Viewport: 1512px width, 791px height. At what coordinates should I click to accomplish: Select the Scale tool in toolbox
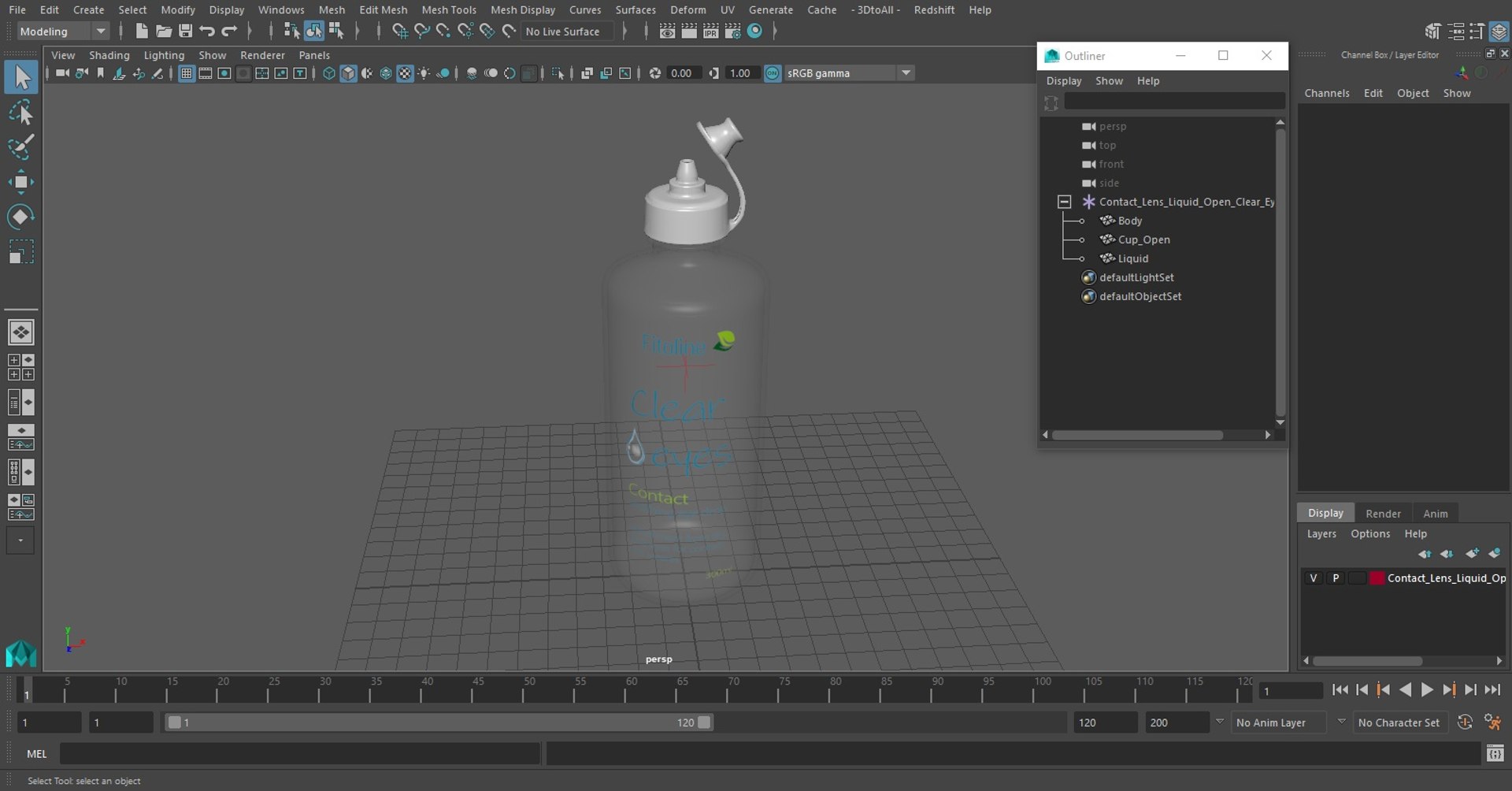coord(21,252)
